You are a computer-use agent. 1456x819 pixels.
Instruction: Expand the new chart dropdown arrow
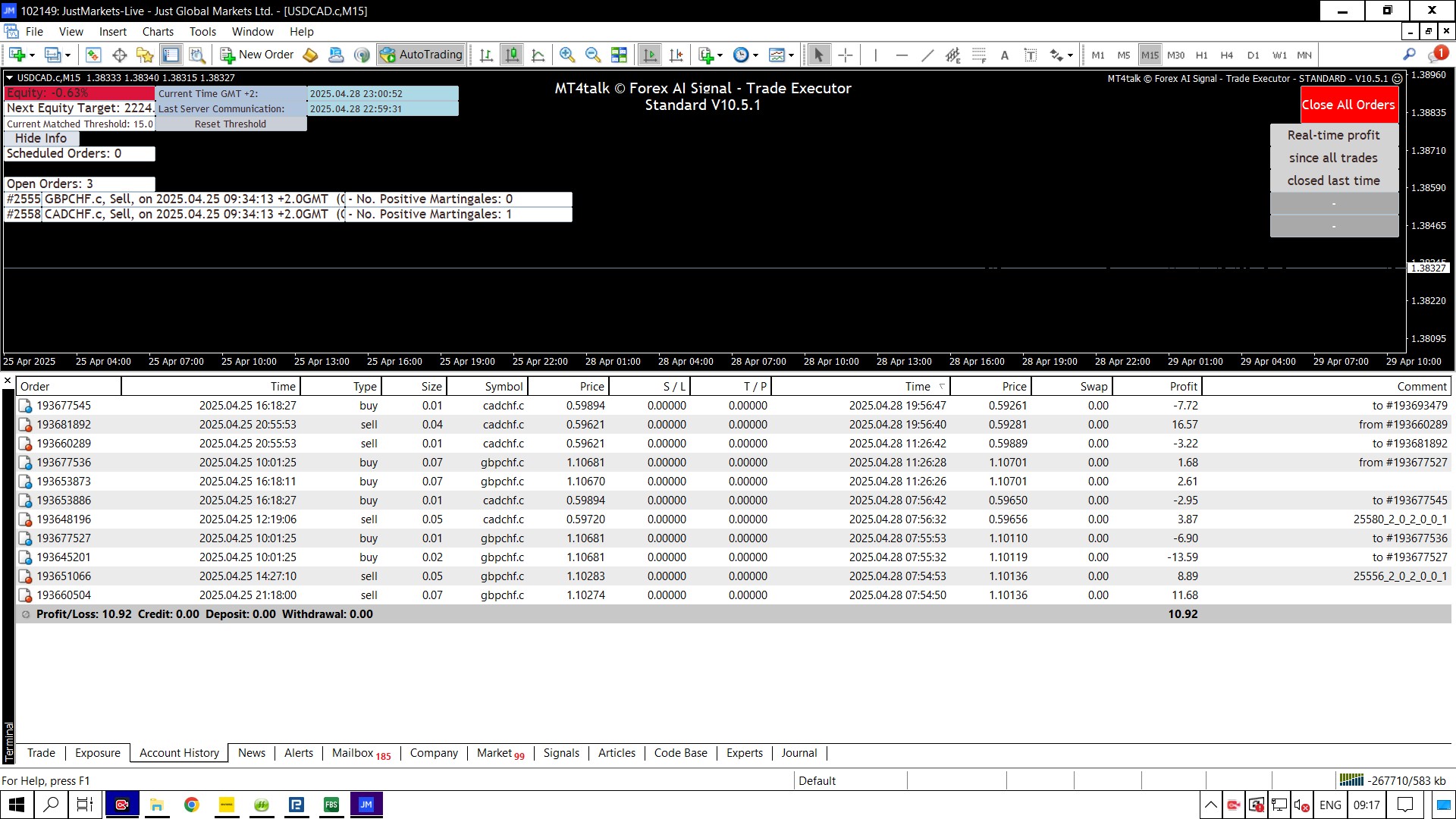pyautogui.click(x=32, y=55)
